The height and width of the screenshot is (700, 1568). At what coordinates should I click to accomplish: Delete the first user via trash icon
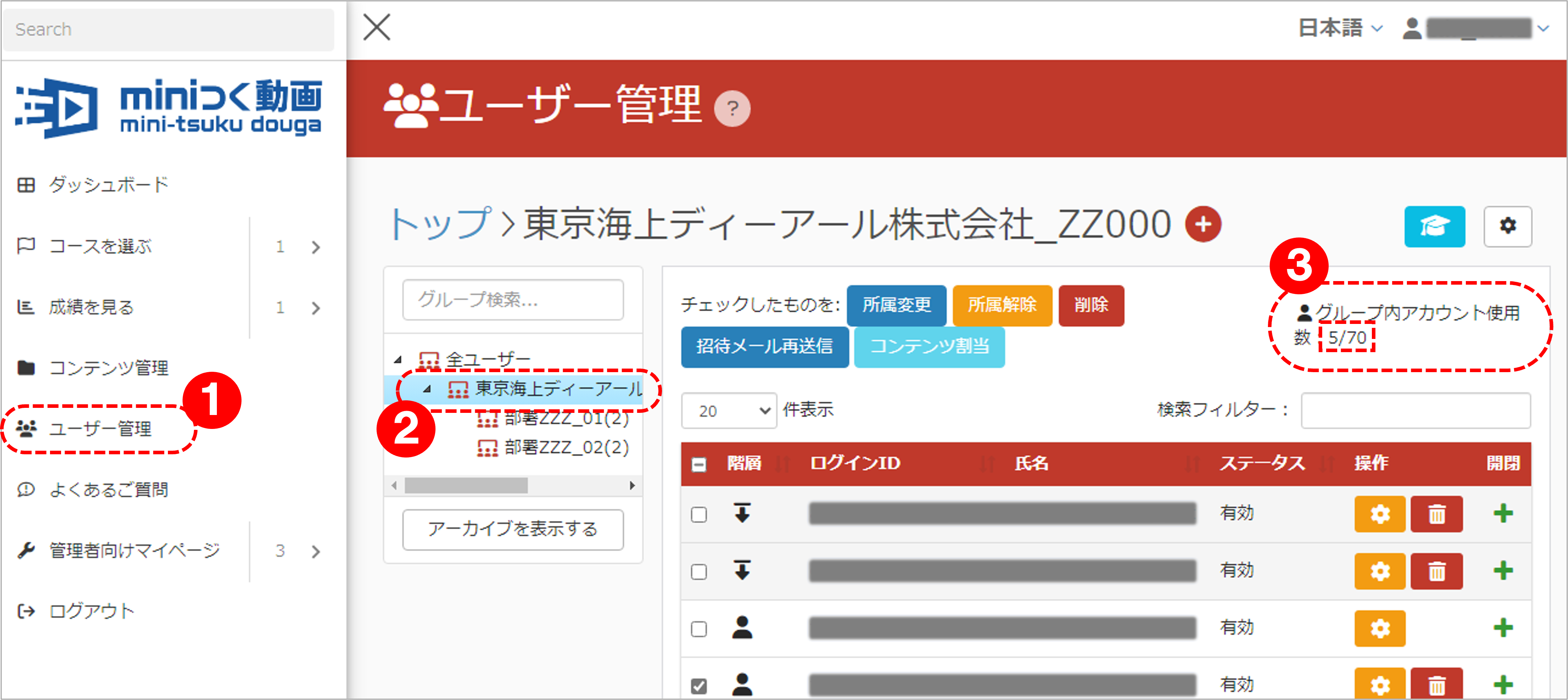point(1437,514)
